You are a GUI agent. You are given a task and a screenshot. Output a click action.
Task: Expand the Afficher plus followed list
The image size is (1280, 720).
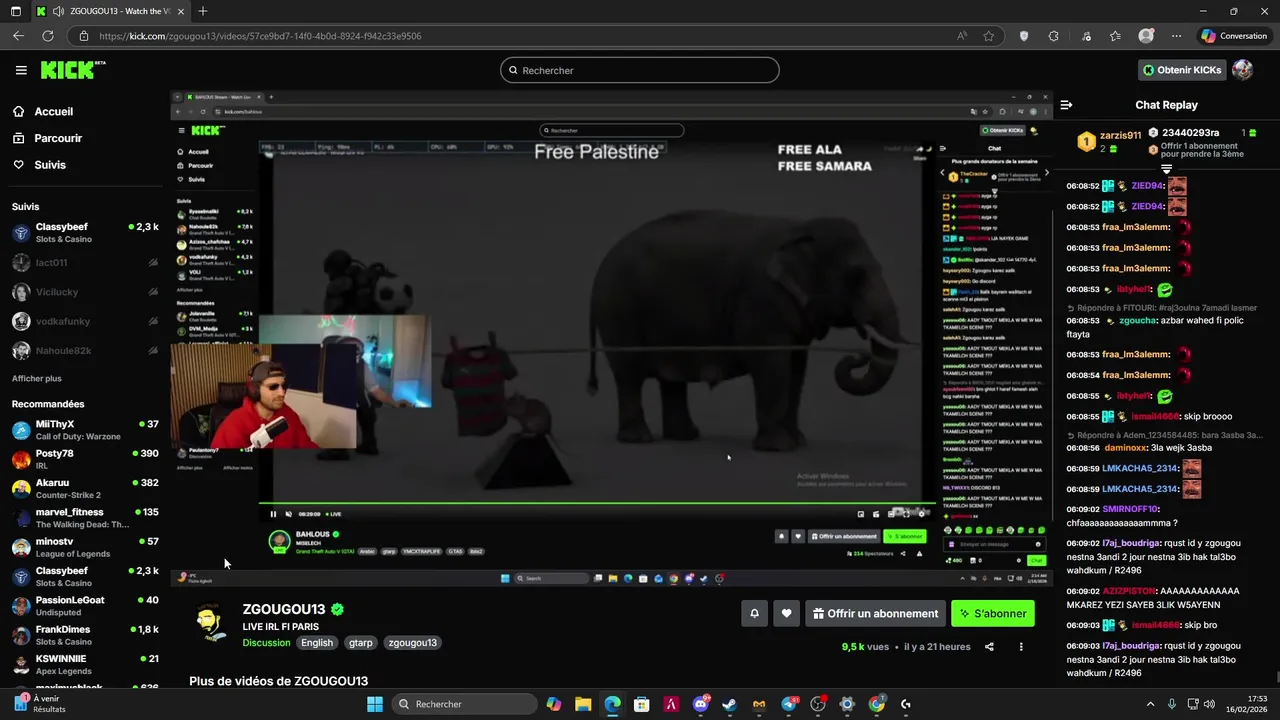[x=37, y=379]
